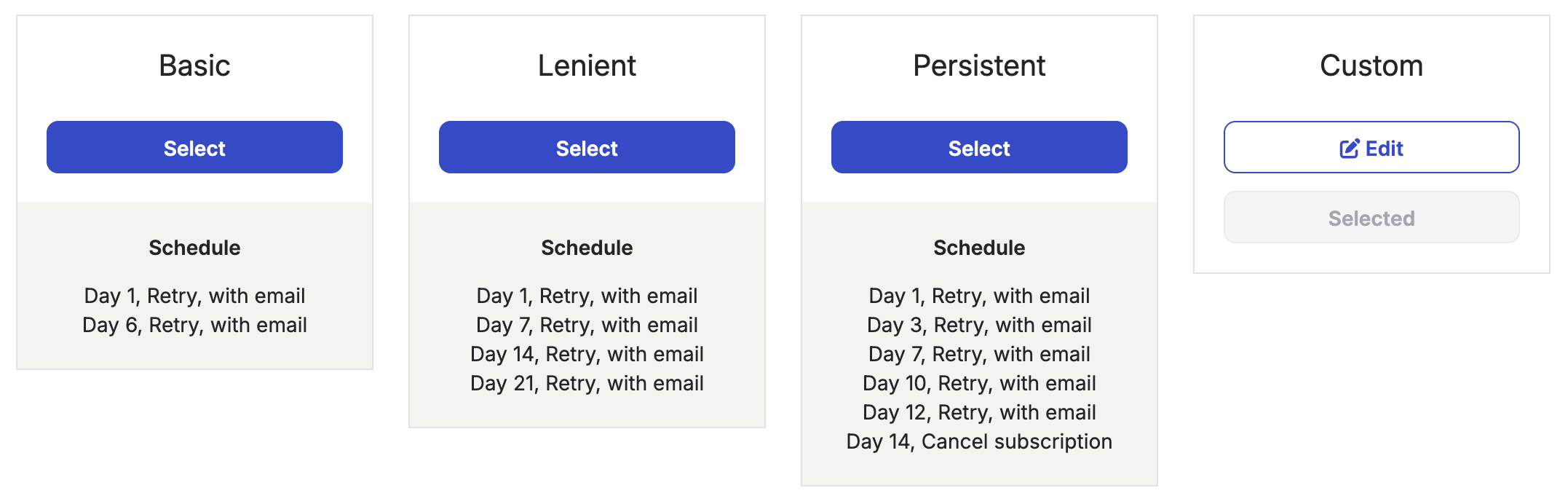Click the Day 6 retry line in Basic
1568x504 pixels.
(x=194, y=325)
